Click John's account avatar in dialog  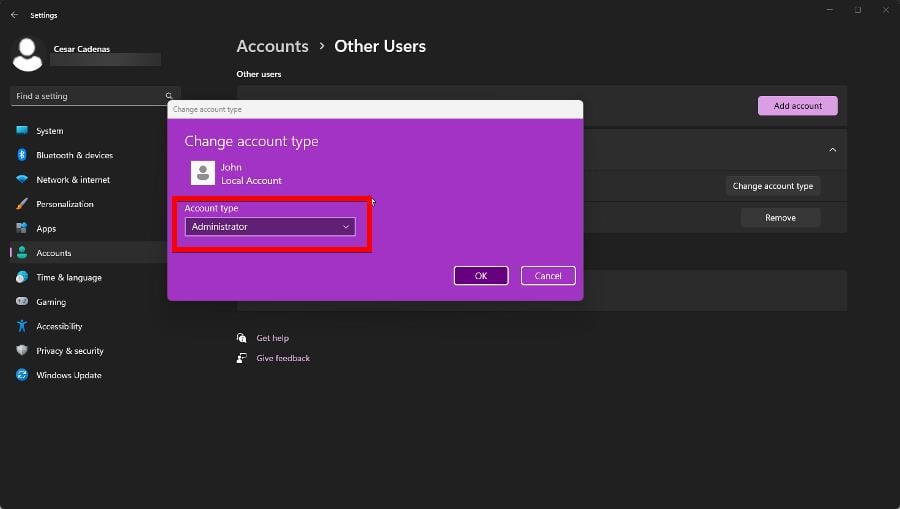[203, 173]
